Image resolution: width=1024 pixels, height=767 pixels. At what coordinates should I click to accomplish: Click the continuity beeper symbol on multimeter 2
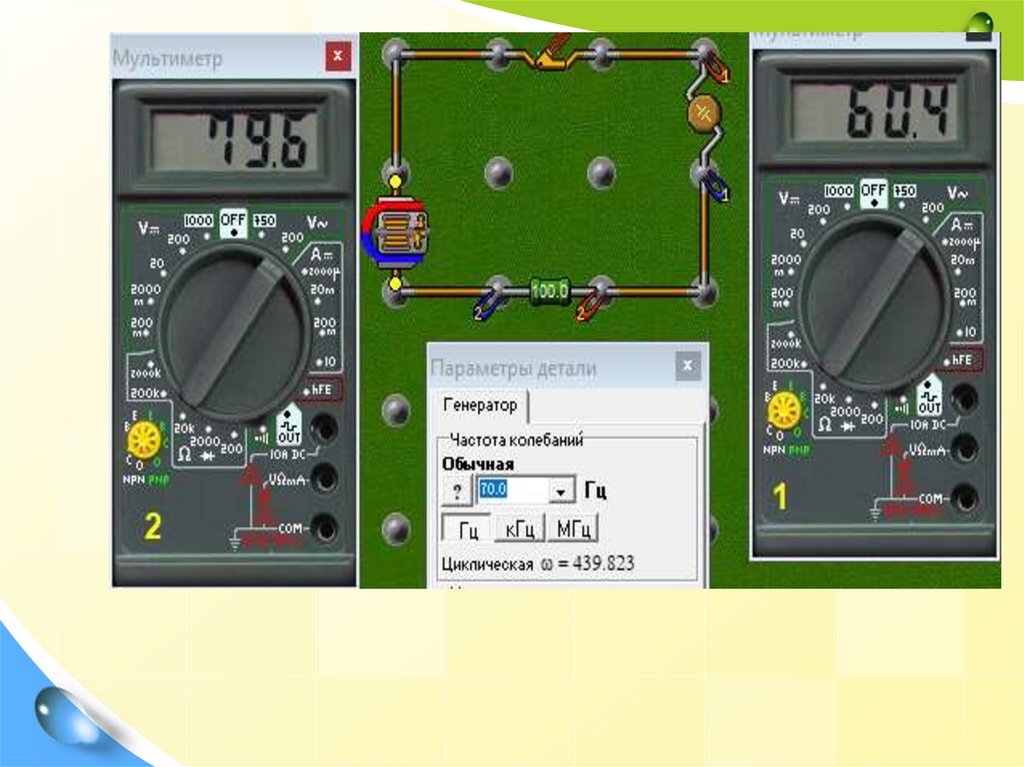(x=262, y=438)
